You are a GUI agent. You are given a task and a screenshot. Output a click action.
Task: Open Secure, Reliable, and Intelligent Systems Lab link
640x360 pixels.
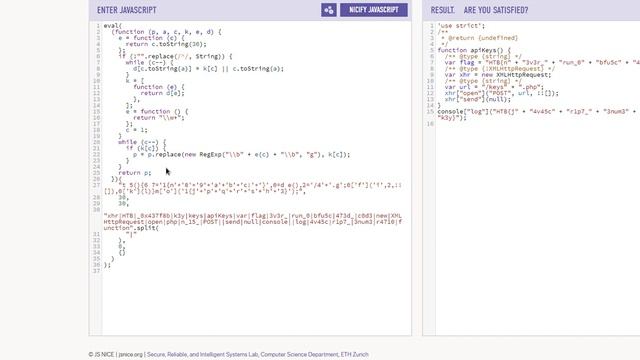(202, 354)
